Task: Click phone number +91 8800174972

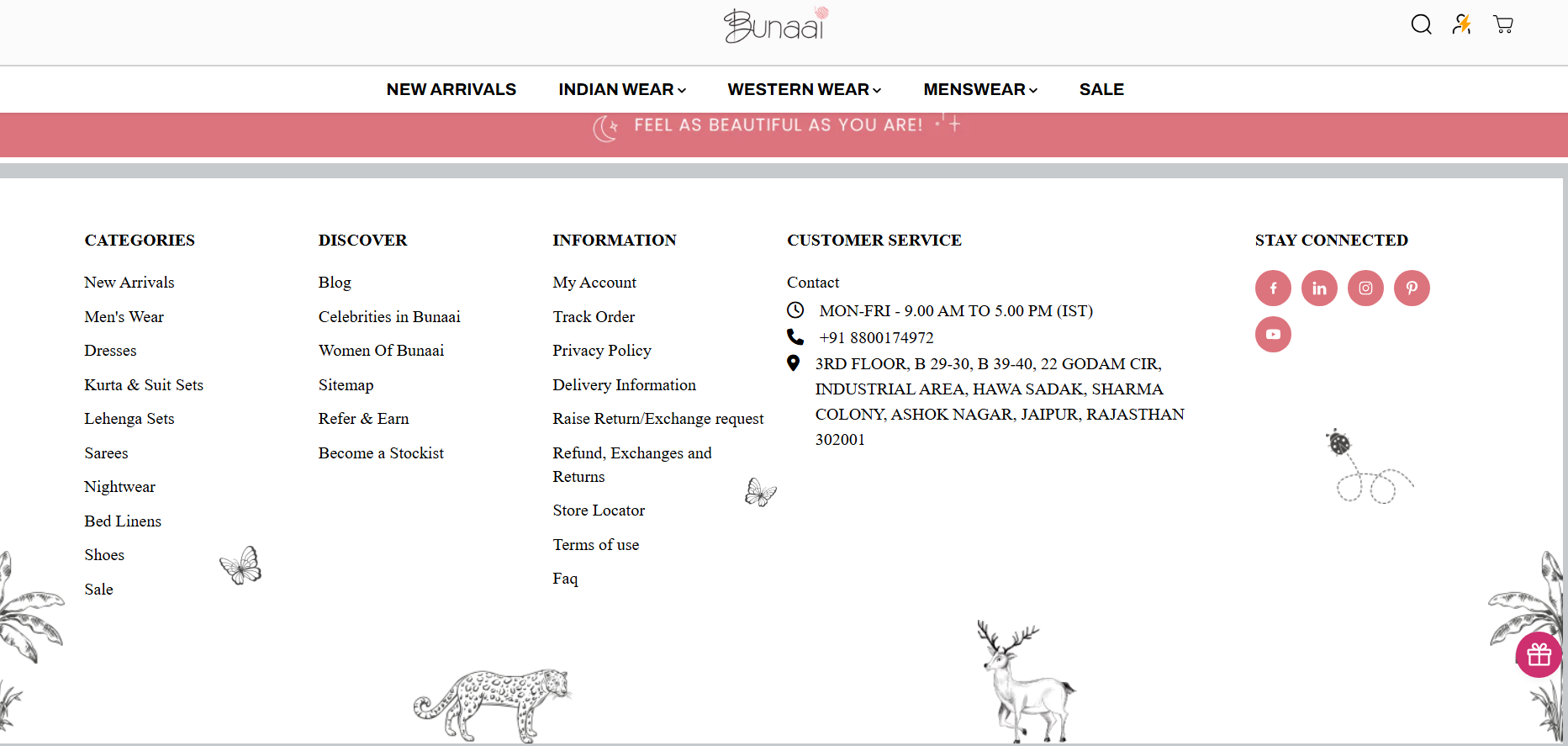Action: click(x=876, y=338)
